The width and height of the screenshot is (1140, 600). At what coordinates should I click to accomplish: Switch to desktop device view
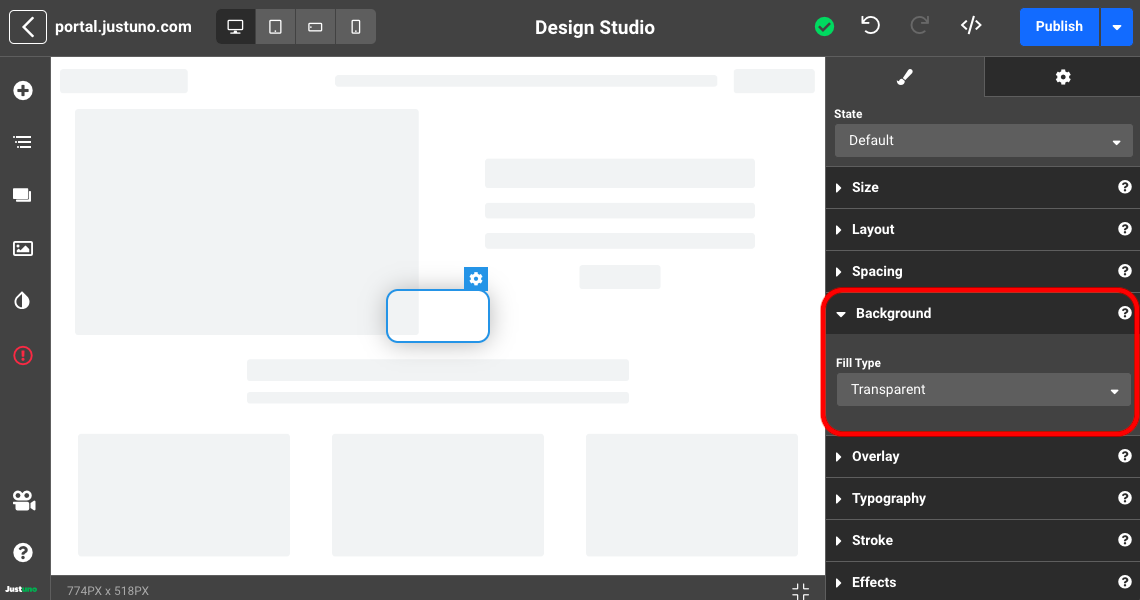click(x=236, y=27)
